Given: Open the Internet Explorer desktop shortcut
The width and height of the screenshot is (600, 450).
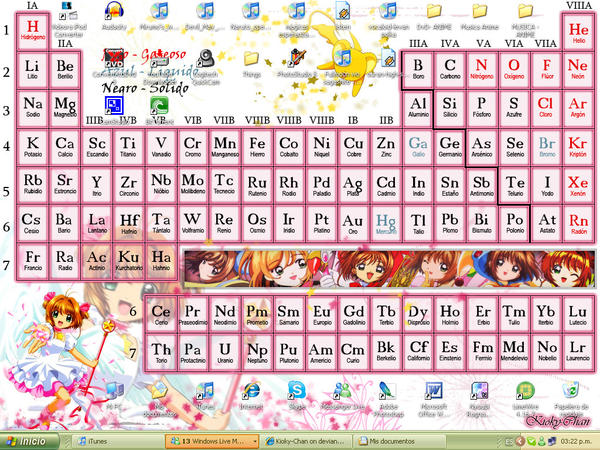Looking at the screenshot, I should pos(251,390).
